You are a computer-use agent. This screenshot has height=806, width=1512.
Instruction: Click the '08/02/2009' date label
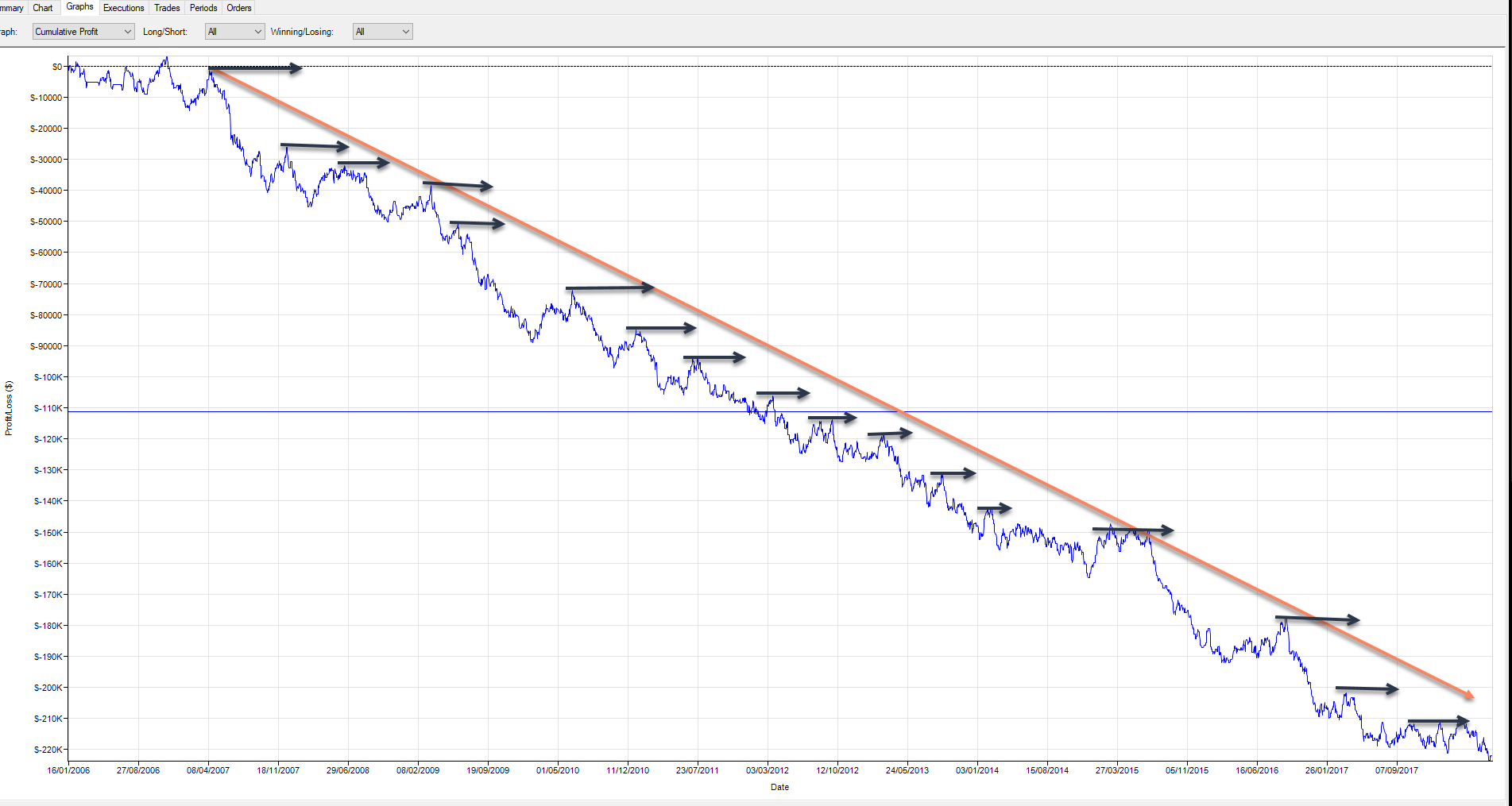pyautogui.click(x=418, y=770)
